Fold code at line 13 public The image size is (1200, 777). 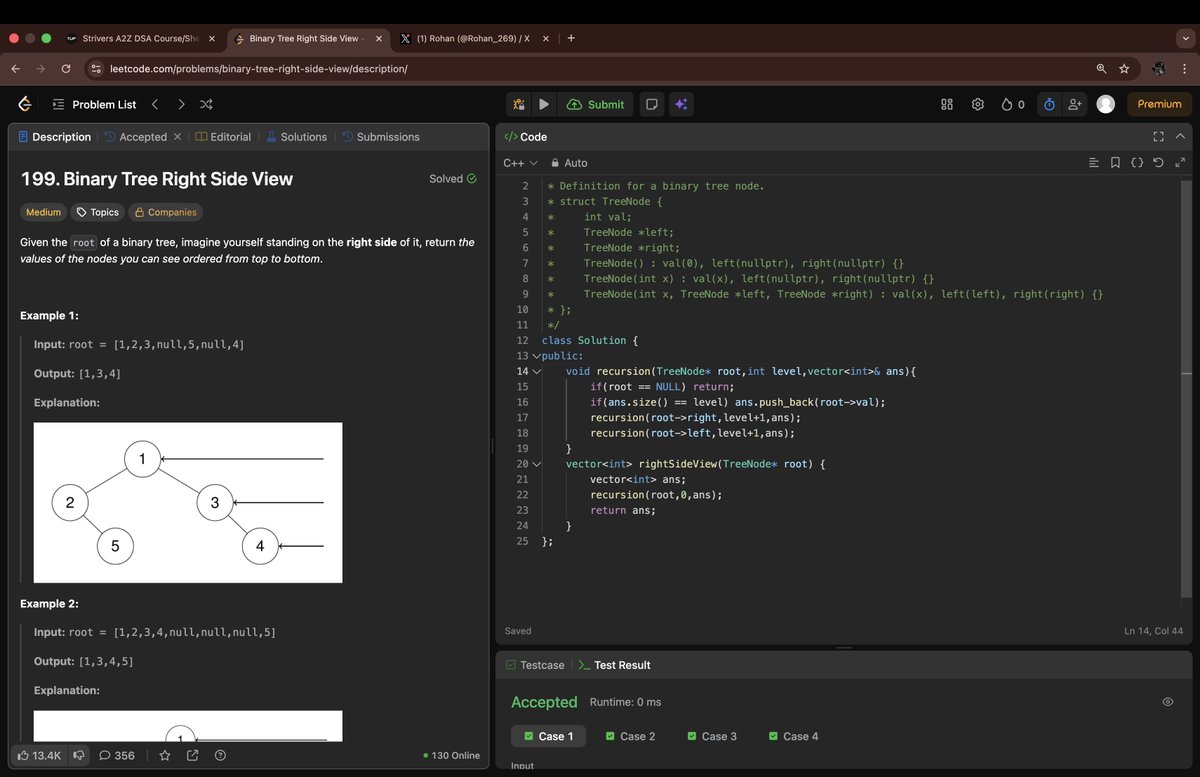pos(536,356)
